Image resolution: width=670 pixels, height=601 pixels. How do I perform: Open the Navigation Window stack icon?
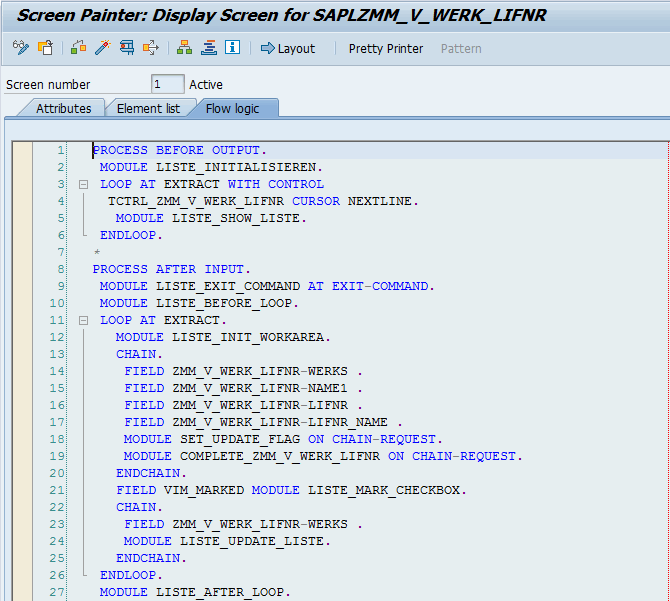coord(209,47)
